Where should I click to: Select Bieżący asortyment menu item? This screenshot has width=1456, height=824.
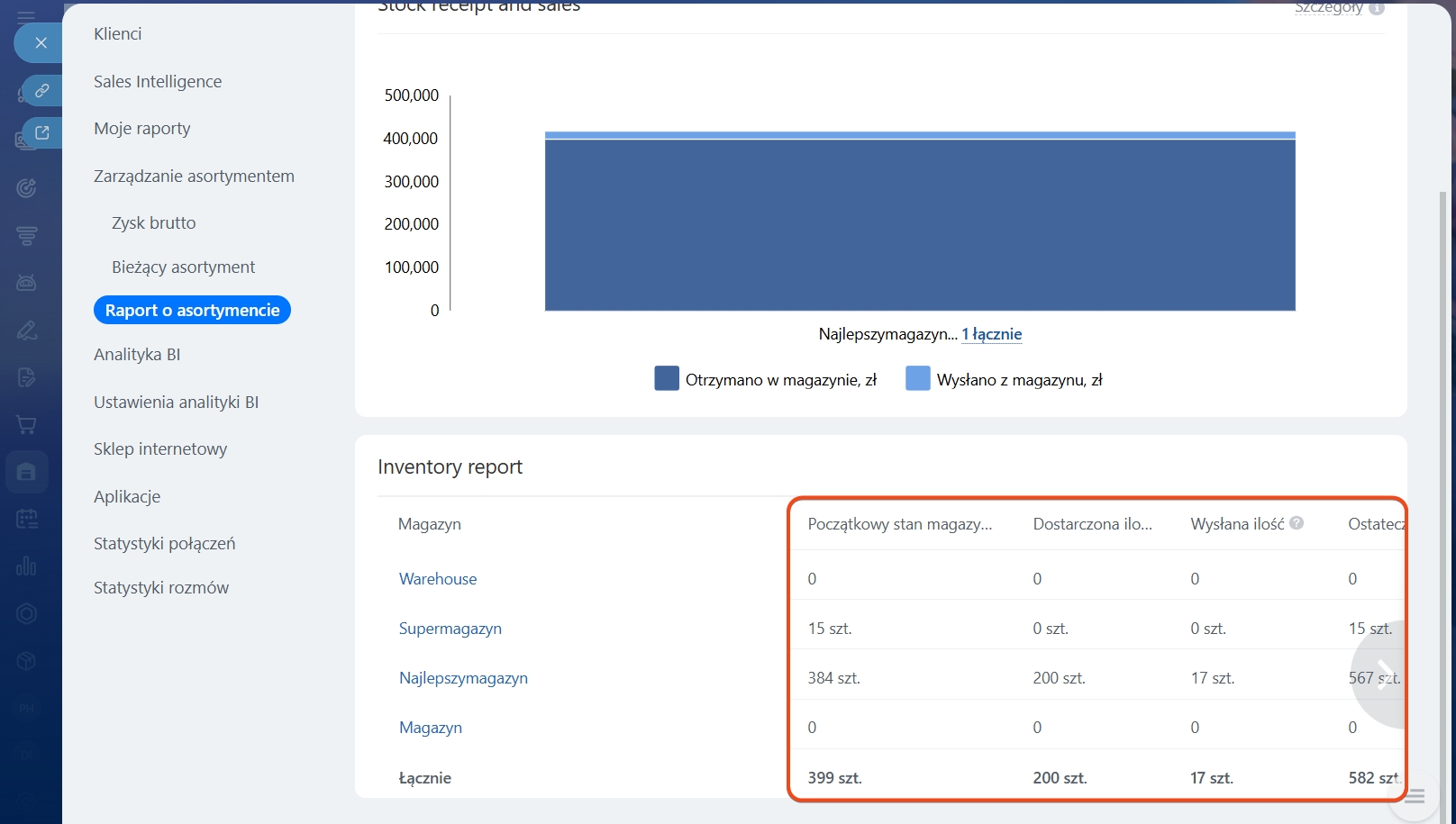click(x=183, y=267)
